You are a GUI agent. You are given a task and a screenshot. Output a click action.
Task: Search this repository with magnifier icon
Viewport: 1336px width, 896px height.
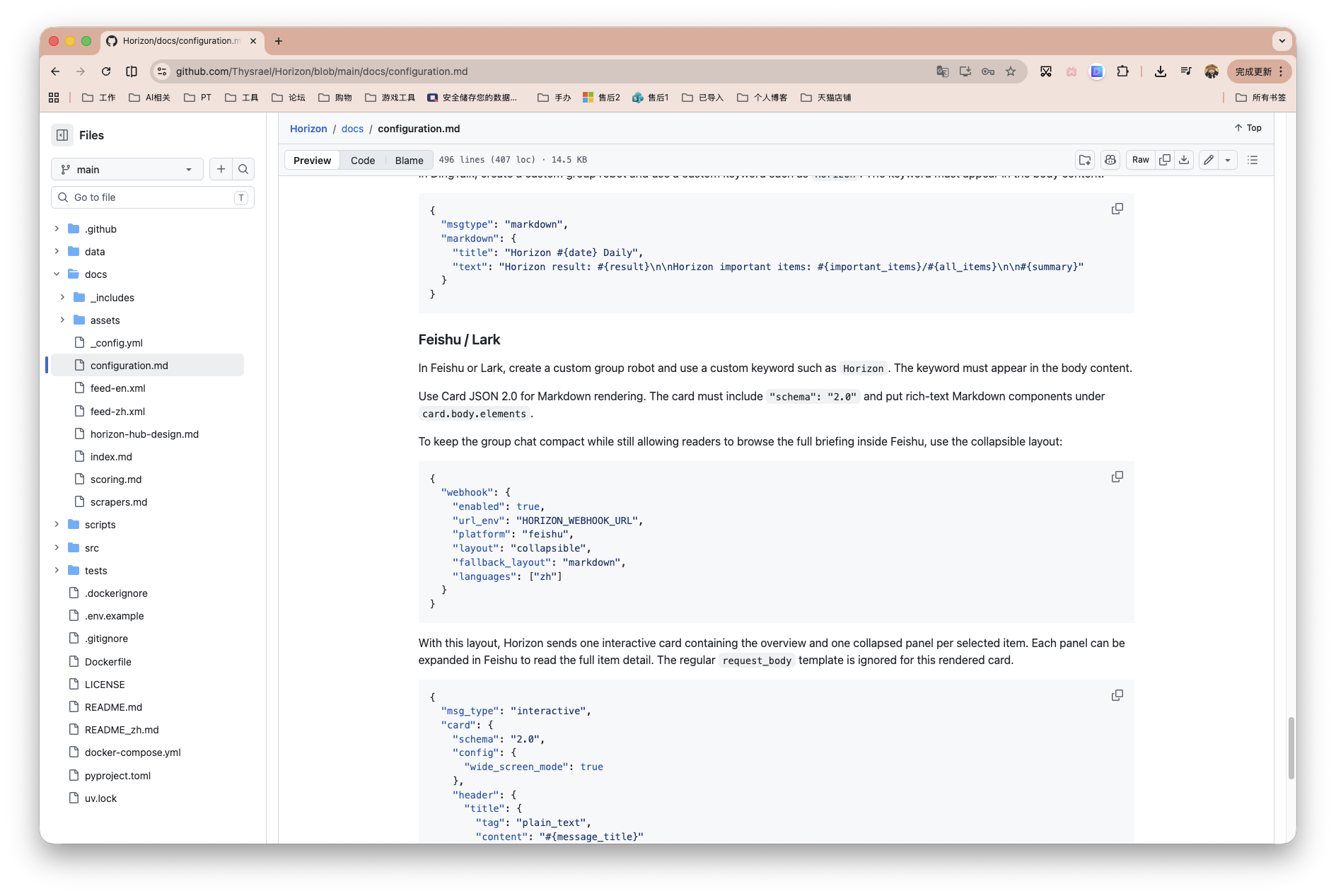tap(243, 169)
